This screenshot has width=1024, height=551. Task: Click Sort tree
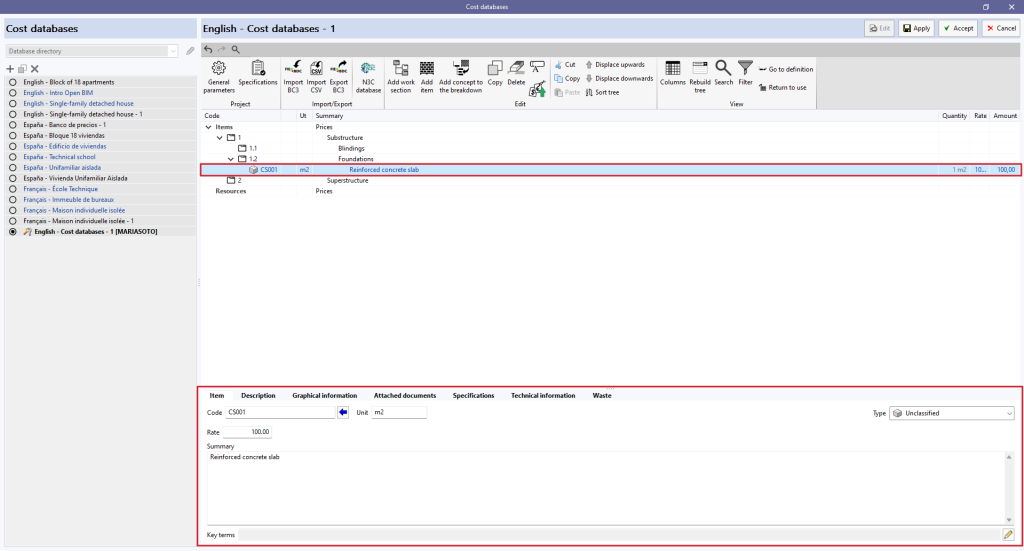pyautogui.click(x=602, y=93)
